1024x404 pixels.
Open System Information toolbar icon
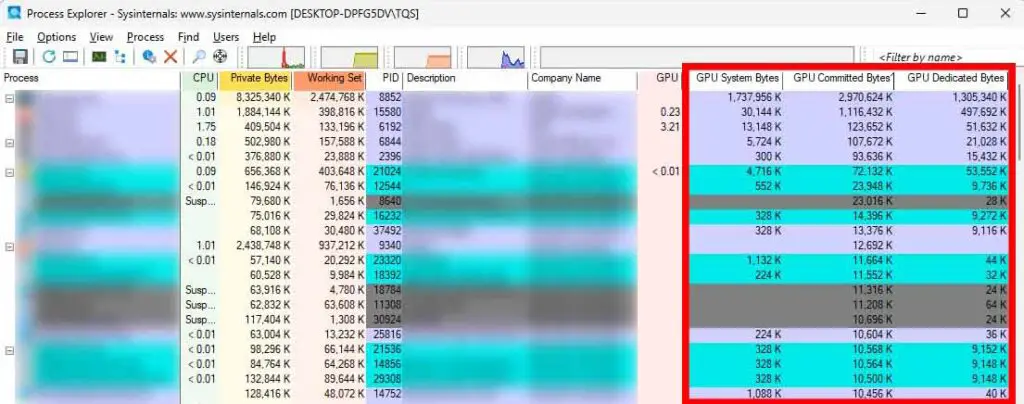71,57
